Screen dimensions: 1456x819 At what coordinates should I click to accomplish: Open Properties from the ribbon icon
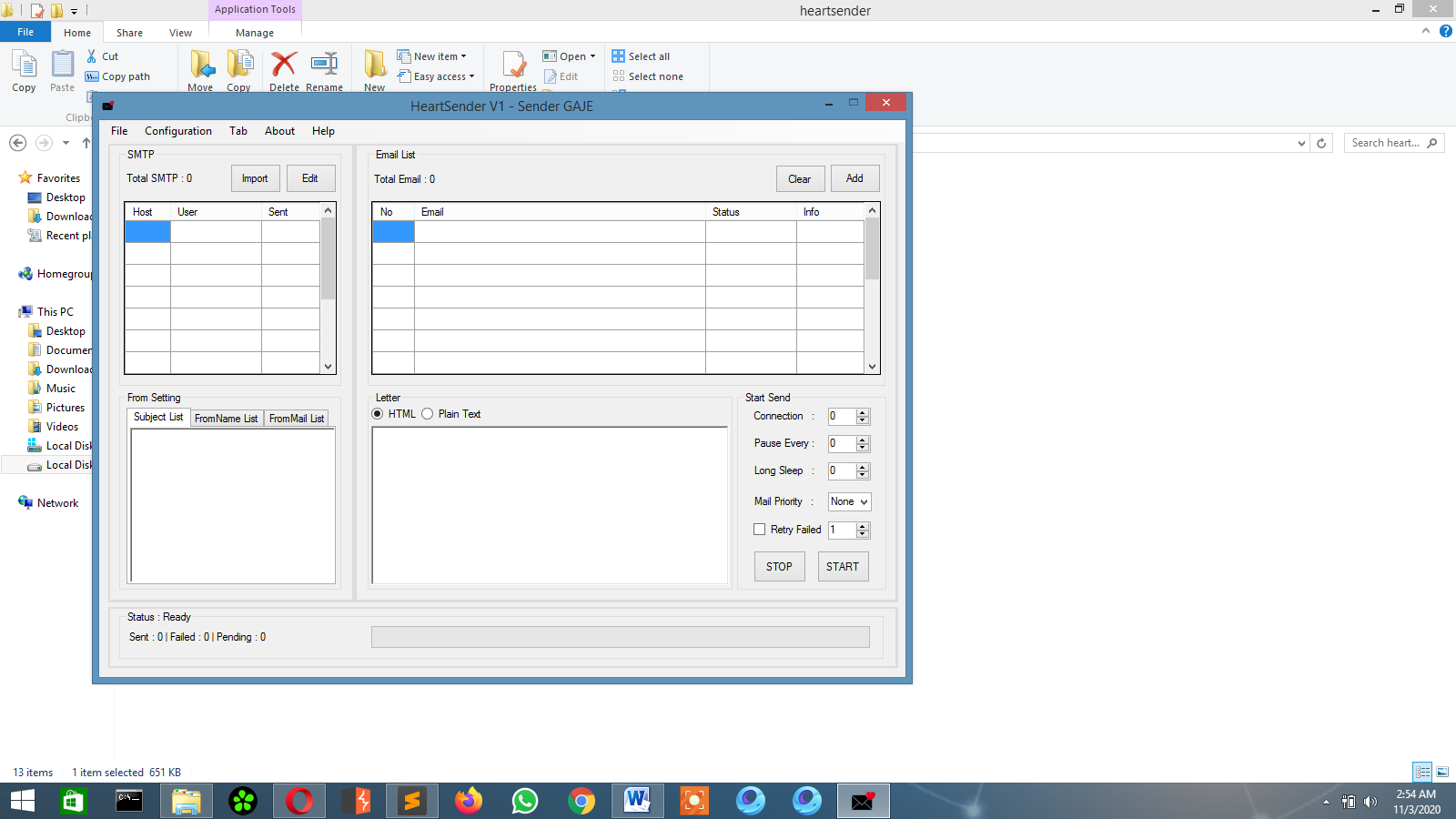(x=511, y=68)
